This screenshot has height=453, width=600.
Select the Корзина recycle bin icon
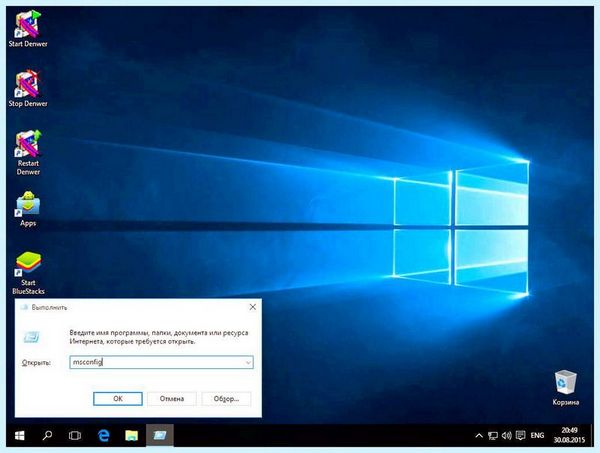point(565,388)
